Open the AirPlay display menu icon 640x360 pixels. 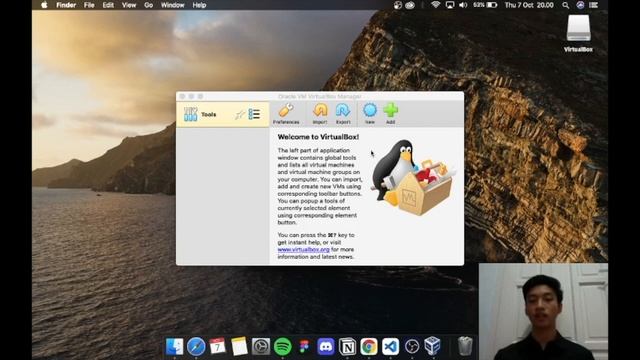coord(450,5)
